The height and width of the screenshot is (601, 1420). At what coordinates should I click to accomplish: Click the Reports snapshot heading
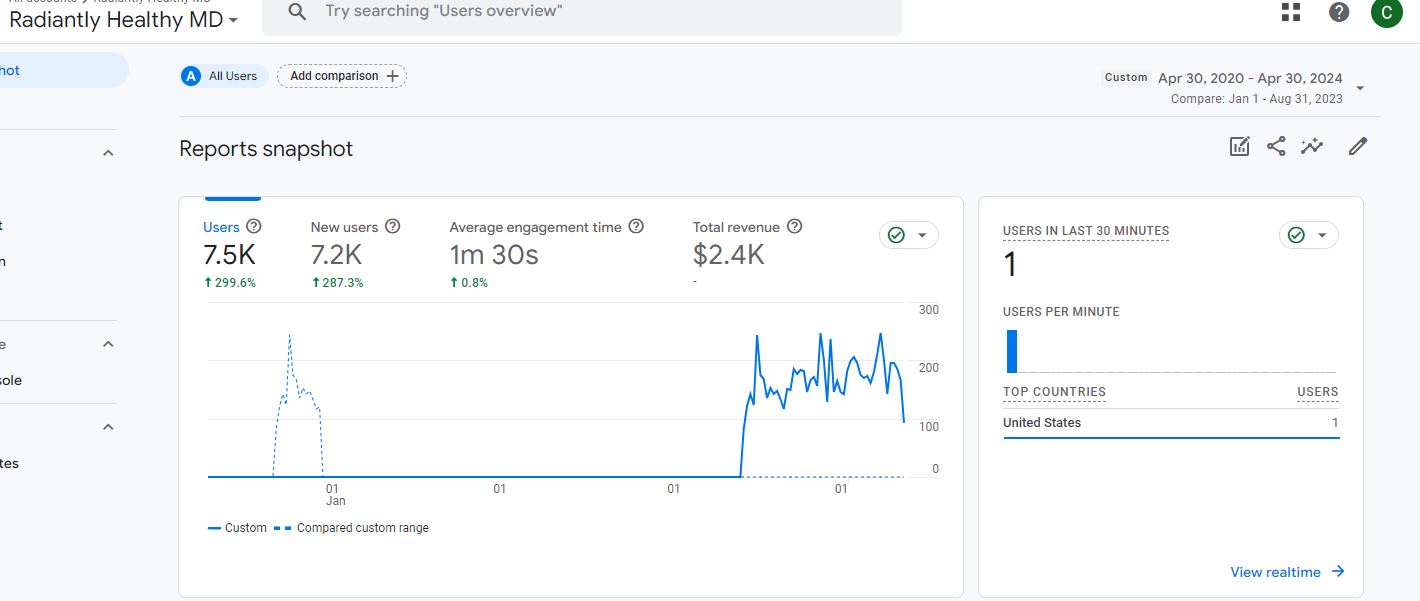point(266,149)
